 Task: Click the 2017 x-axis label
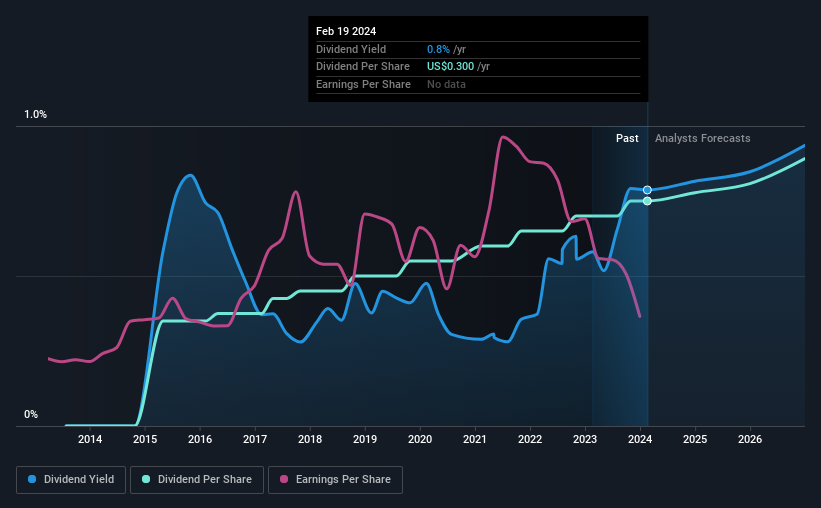(x=255, y=439)
